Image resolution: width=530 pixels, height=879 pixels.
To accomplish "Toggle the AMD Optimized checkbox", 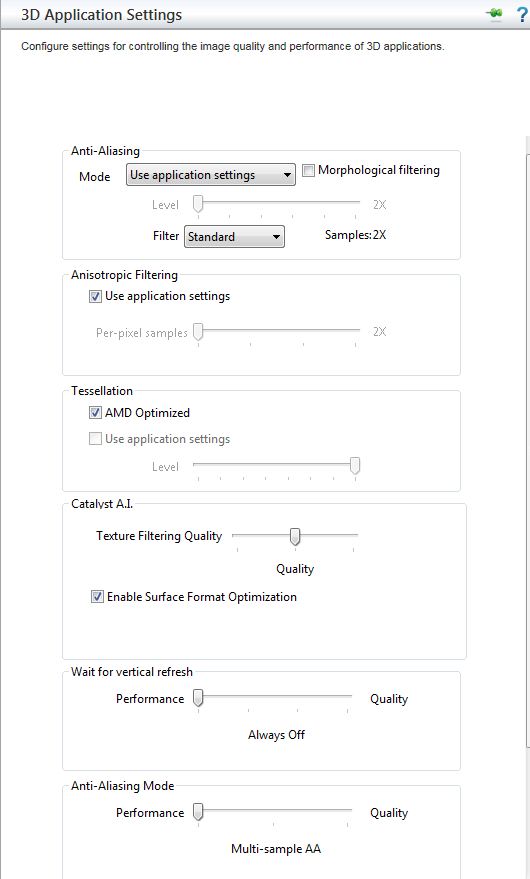I will (x=95, y=413).
